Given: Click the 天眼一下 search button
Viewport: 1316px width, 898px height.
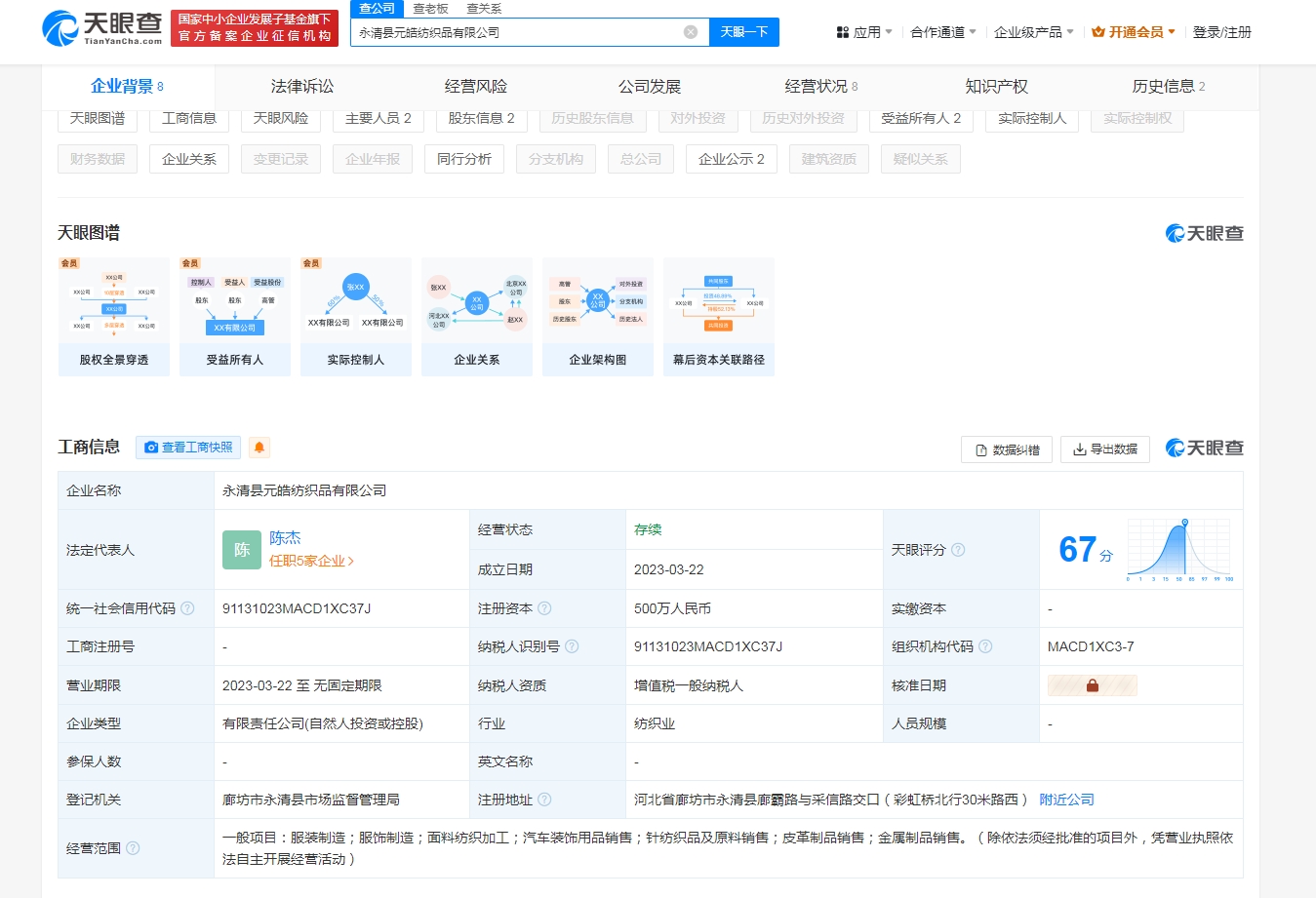Looking at the screenshot, I should (x=744, y=32).
